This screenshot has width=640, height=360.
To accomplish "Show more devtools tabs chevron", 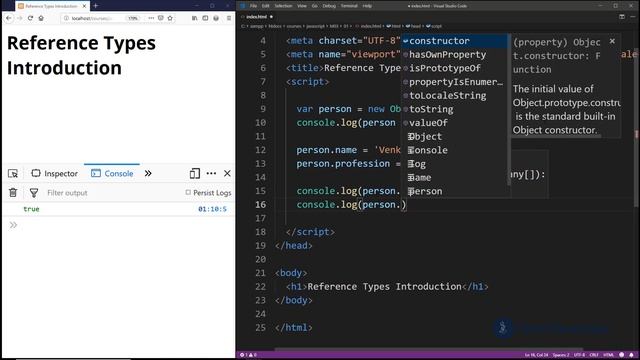I will pos(148,173).
